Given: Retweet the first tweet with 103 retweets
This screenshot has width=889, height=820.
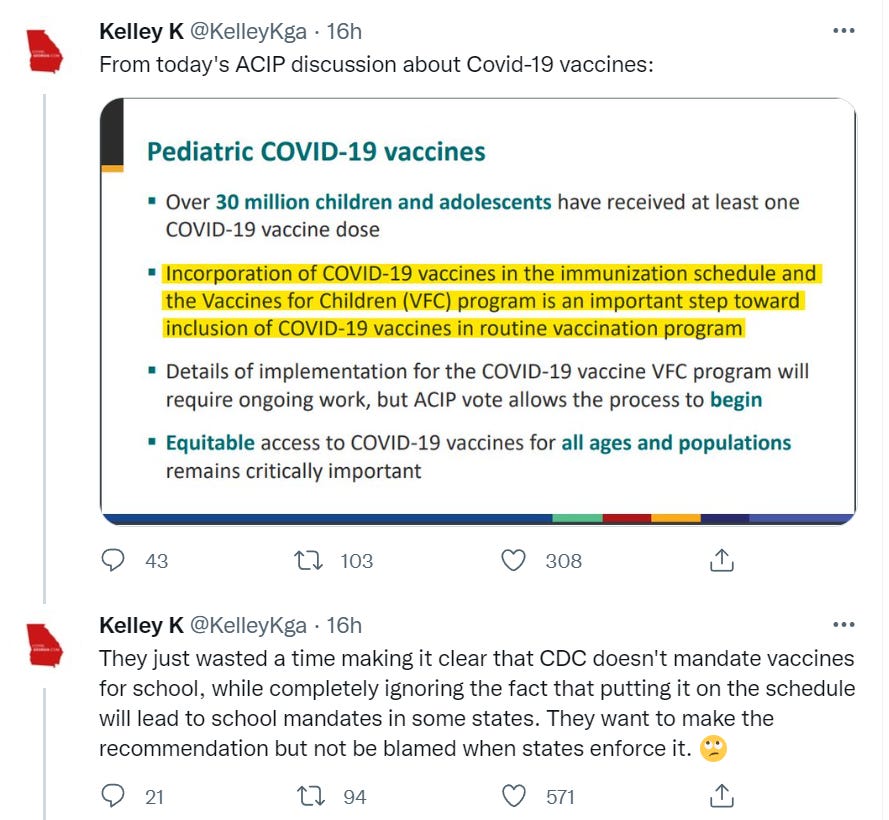Looking at the screenshot, I should (x=314, y=561).
